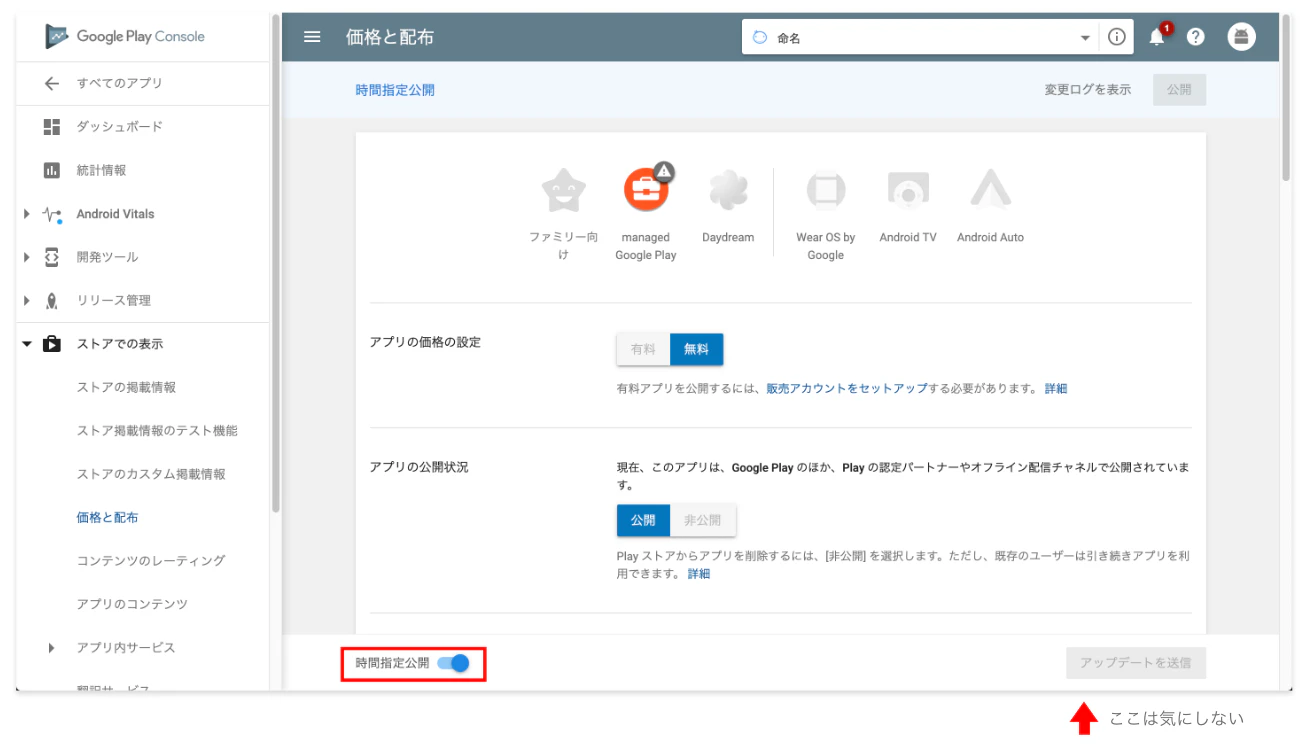Expand the リリース管理 section
This screenshot has height=750, width=1306.
tap(28, 300)
